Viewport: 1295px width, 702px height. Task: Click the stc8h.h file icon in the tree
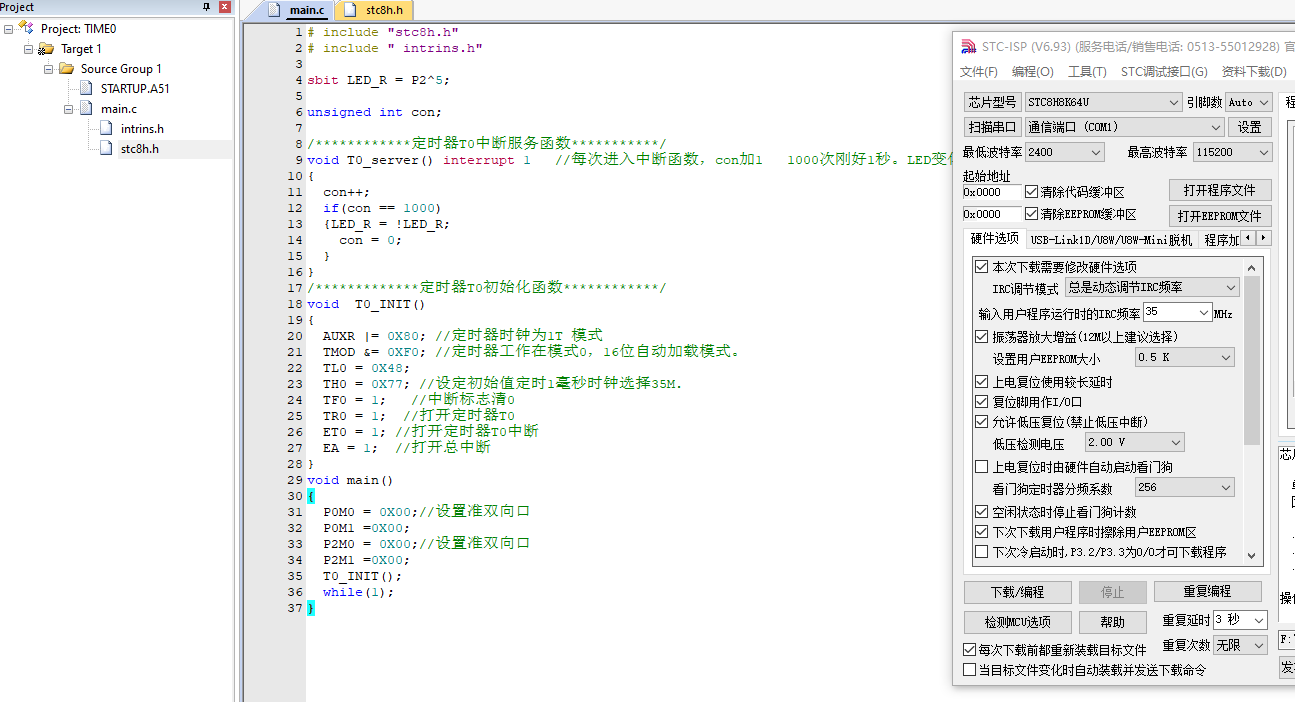106,148
